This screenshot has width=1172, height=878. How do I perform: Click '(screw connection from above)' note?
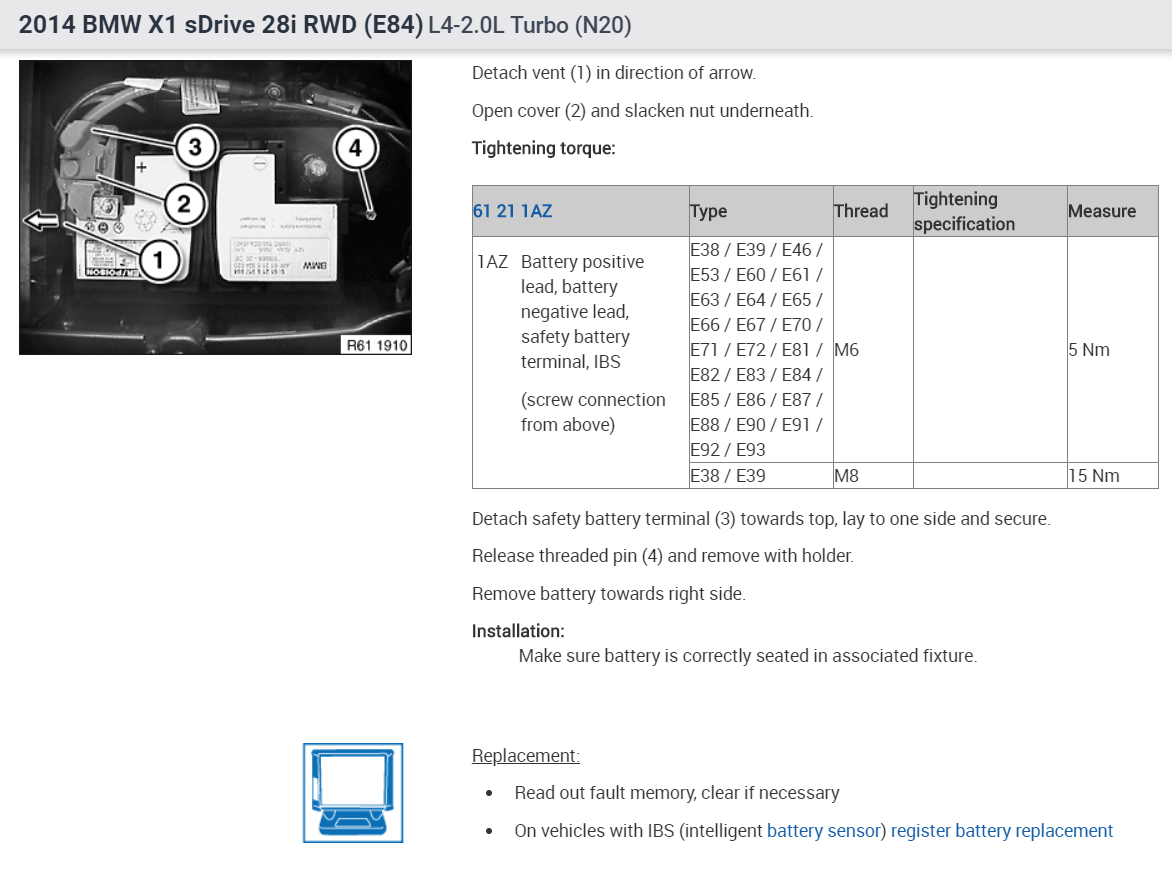[593, 412]
